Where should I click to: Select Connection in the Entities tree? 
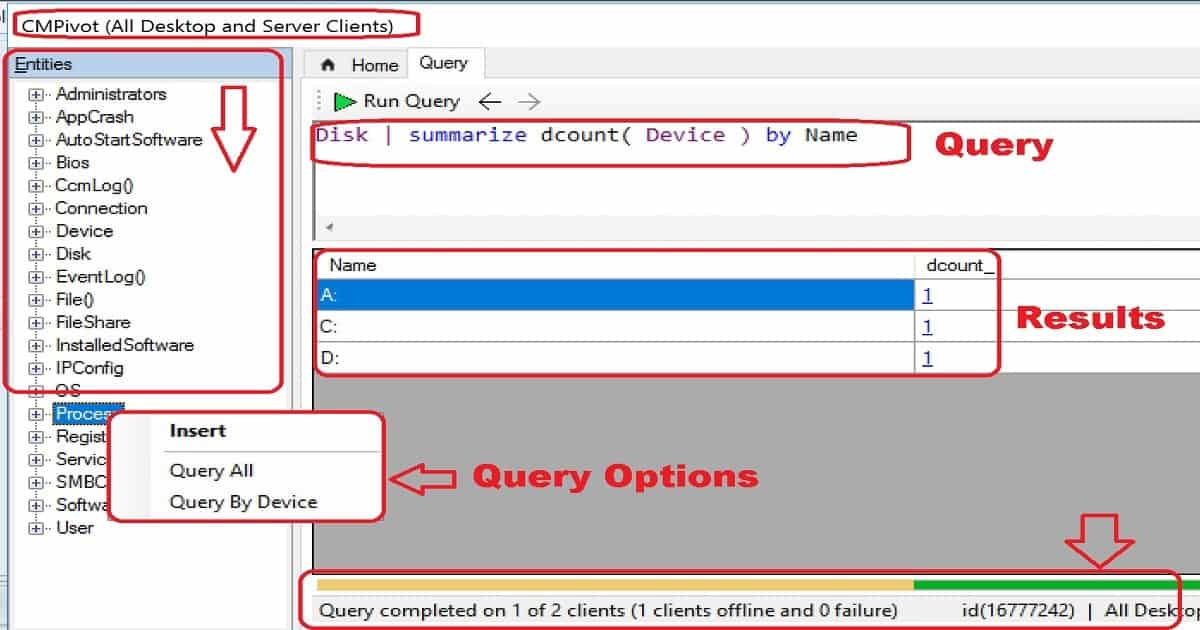101,208
